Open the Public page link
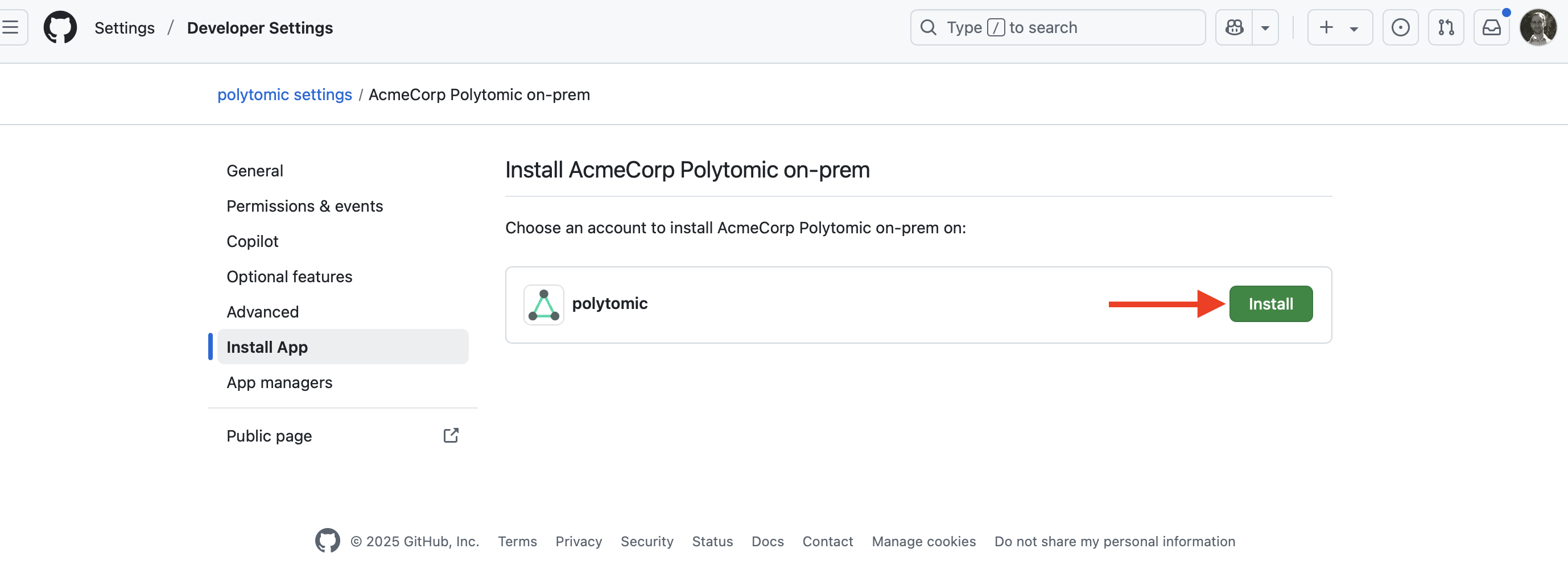Image resolution: width=1568 pixels, height=569 pixels. tap(343, 436)
